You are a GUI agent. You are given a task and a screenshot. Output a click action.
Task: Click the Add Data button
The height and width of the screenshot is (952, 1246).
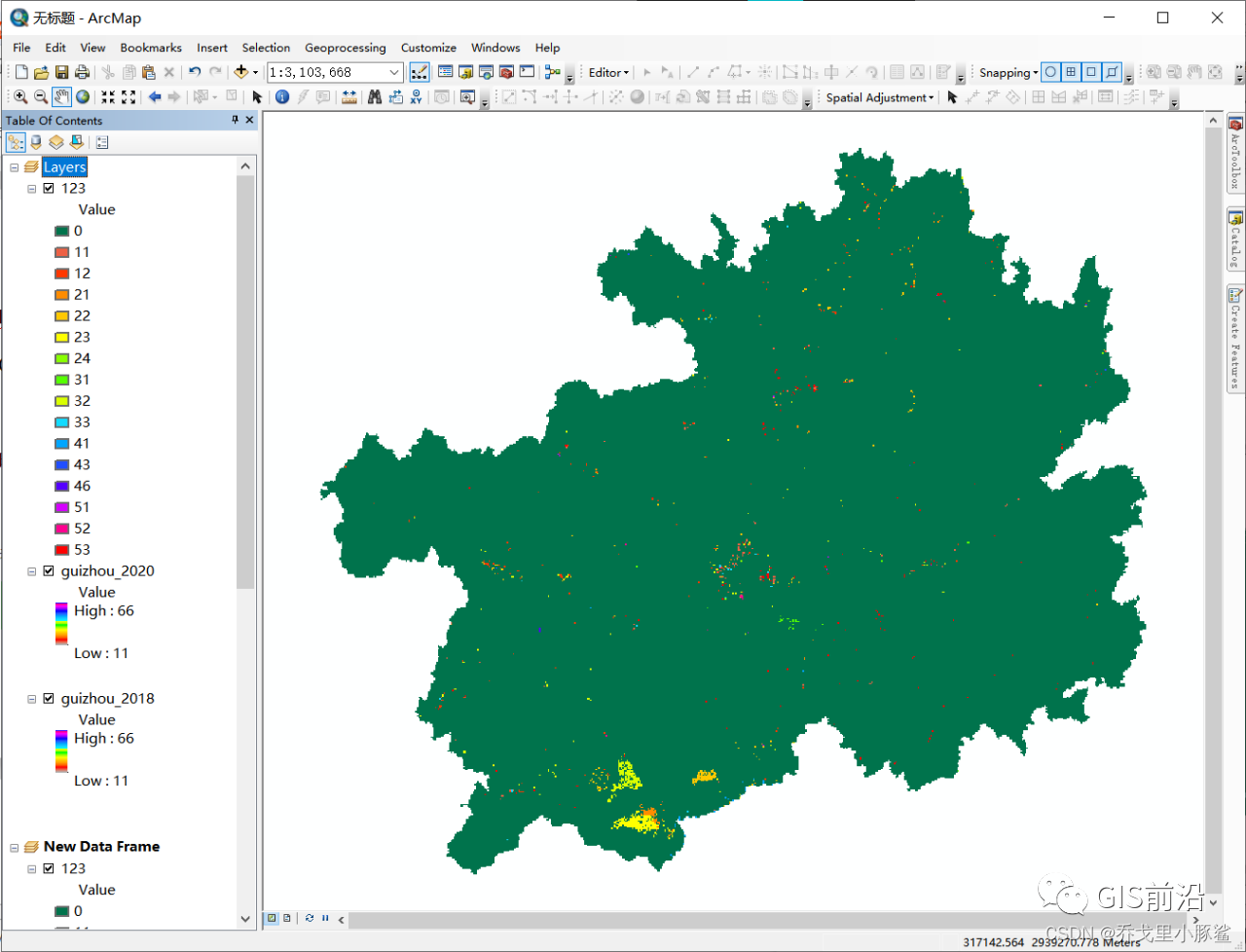point(241,72)
